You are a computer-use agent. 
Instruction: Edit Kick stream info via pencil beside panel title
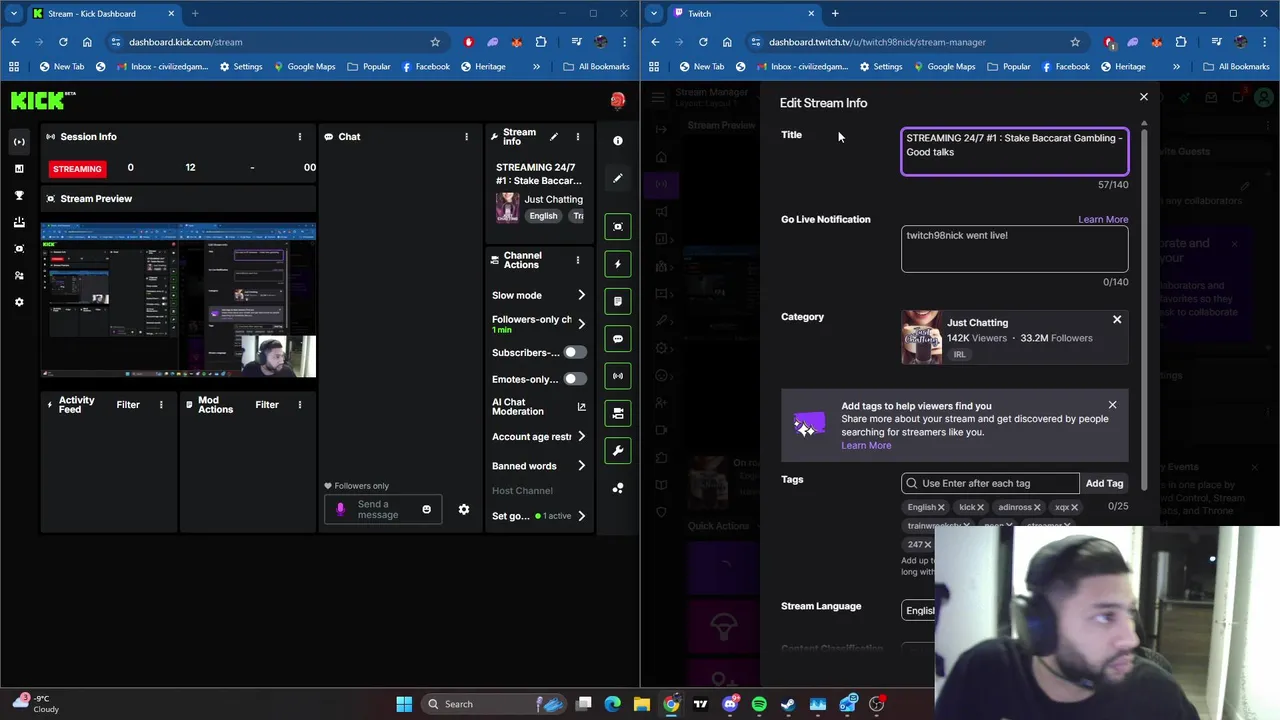pyautogui.click(x=554, y=137)
